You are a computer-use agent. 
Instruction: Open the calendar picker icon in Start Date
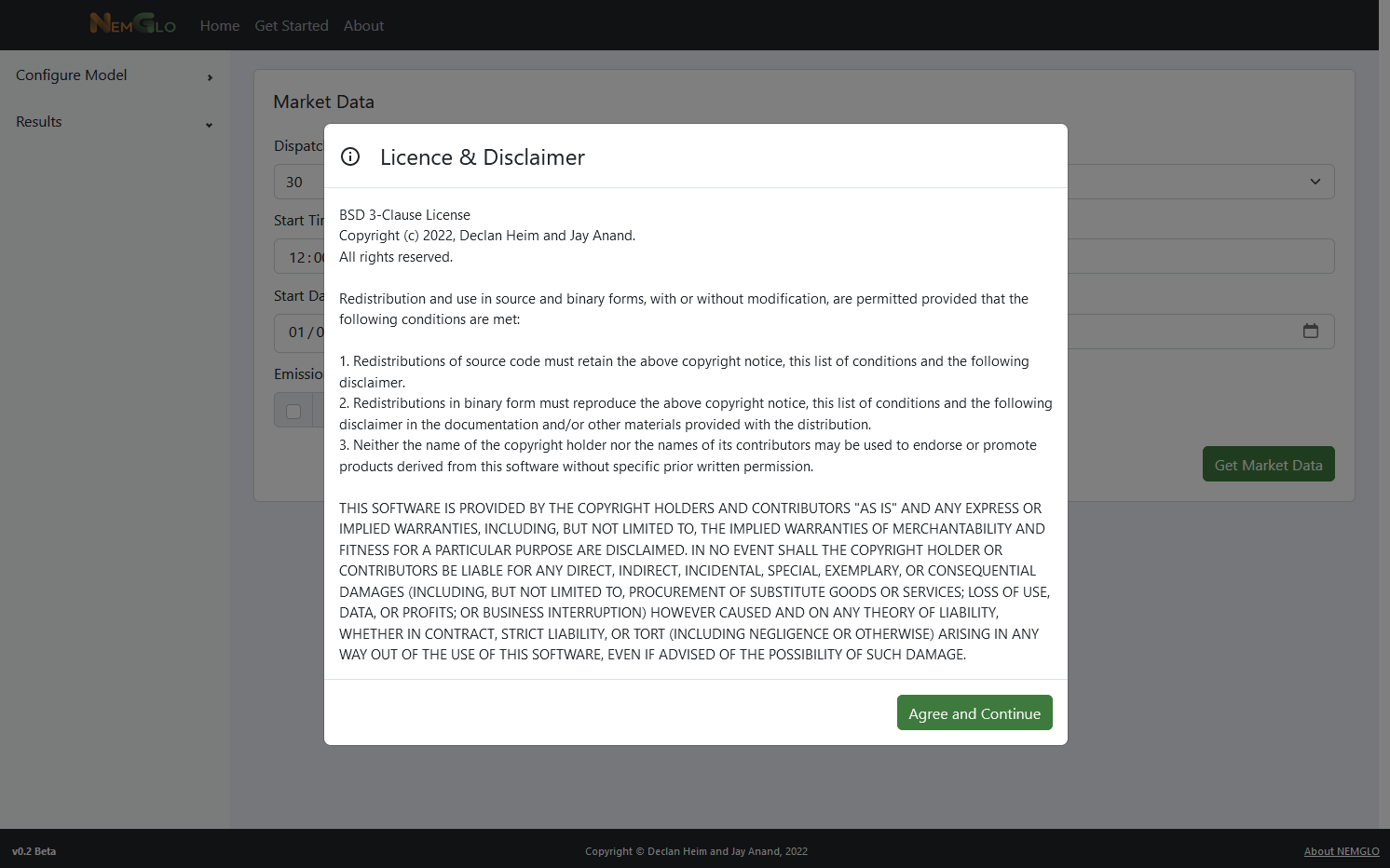click(1311, 331)
